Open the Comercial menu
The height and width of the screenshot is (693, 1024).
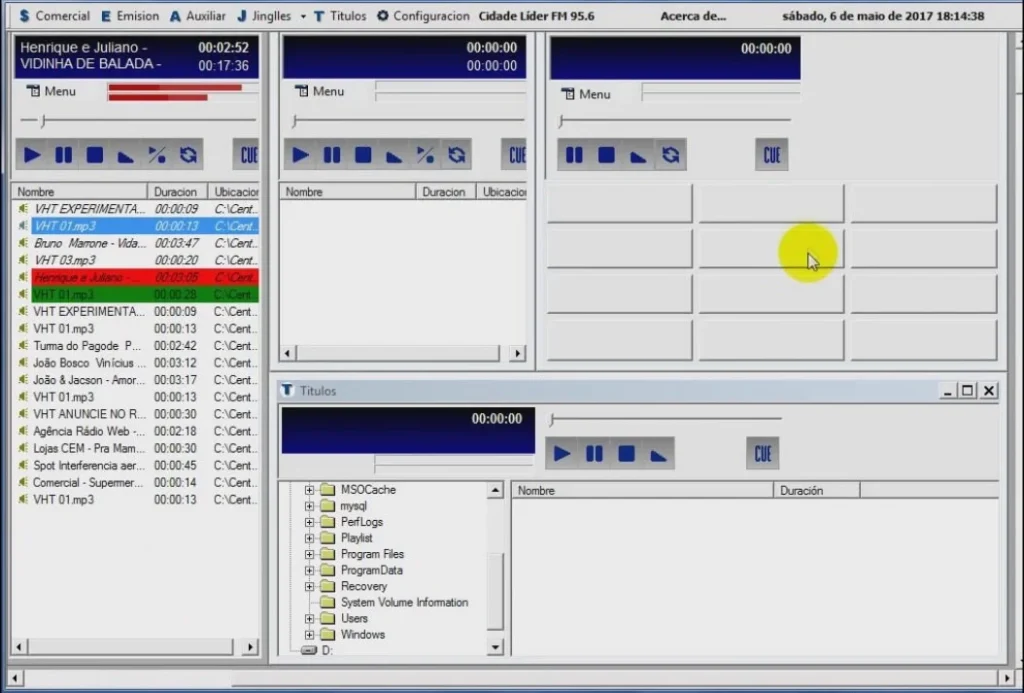pyautogui.click(x=54, y=16)
